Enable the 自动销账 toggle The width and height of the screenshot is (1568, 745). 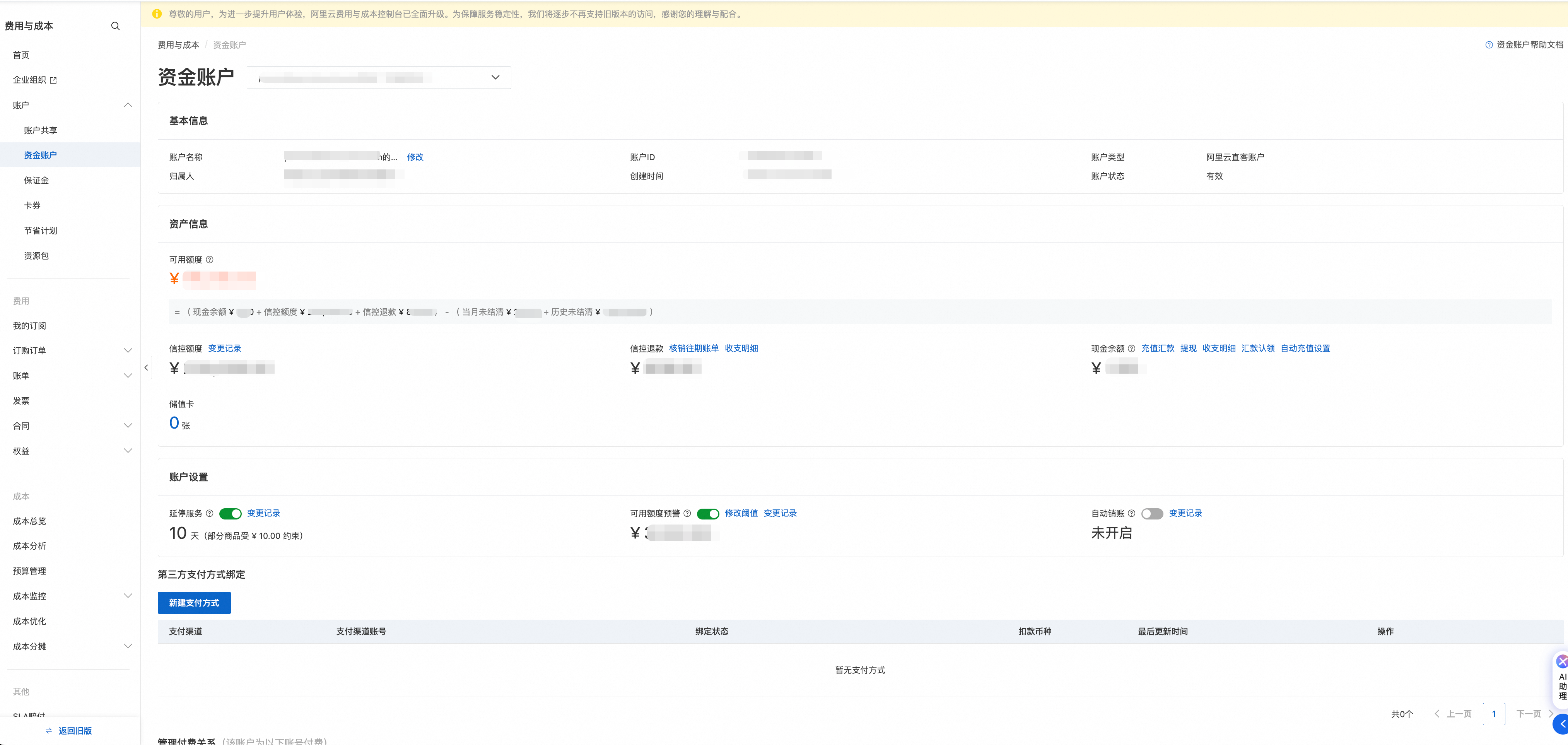click(1152, 514)
